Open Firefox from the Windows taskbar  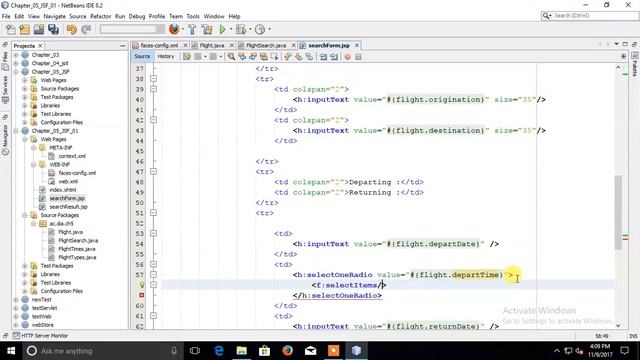(287, 351)
